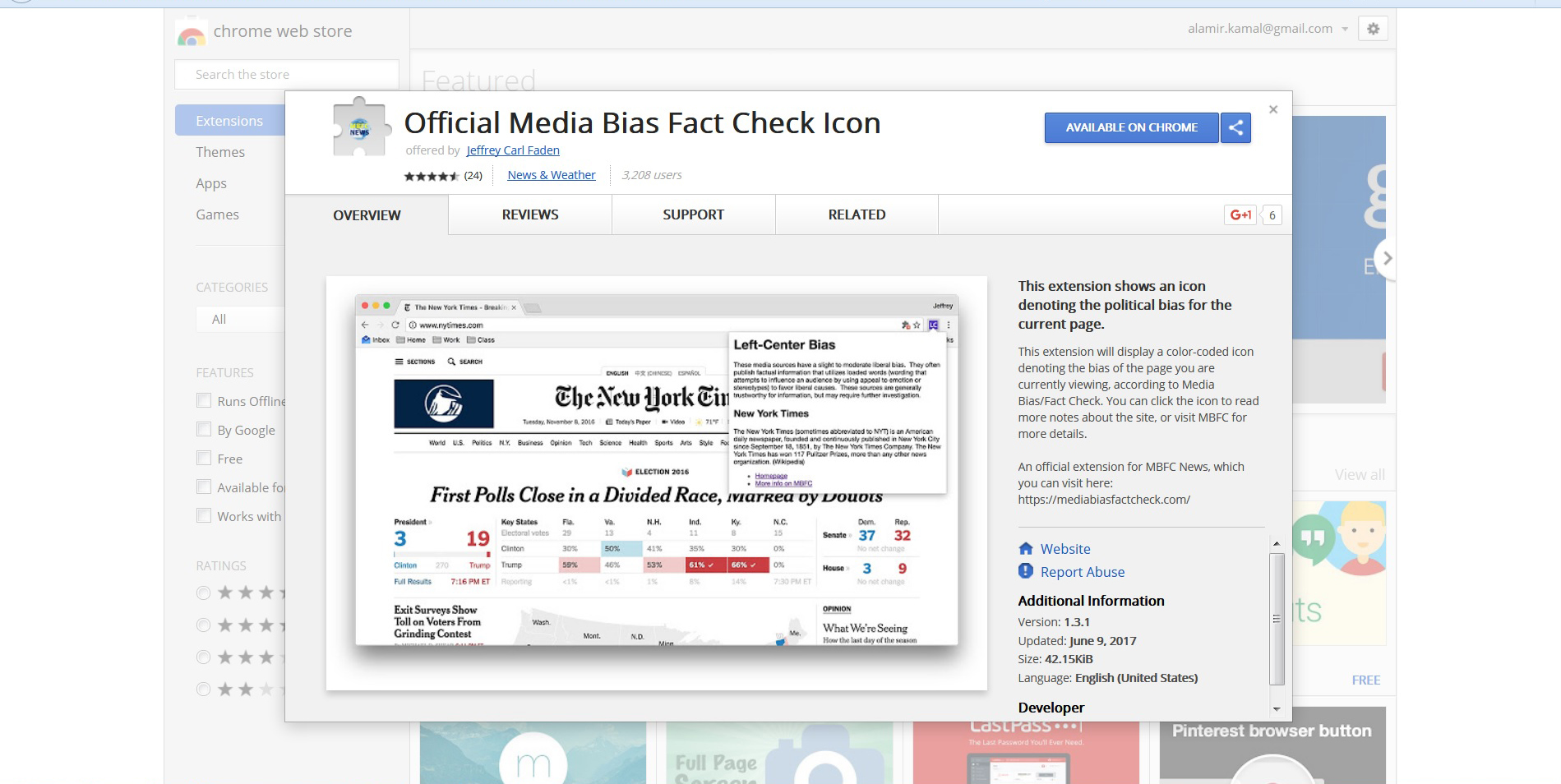
Task: Select Themes in the sidebar
Action: click(220, 152)
